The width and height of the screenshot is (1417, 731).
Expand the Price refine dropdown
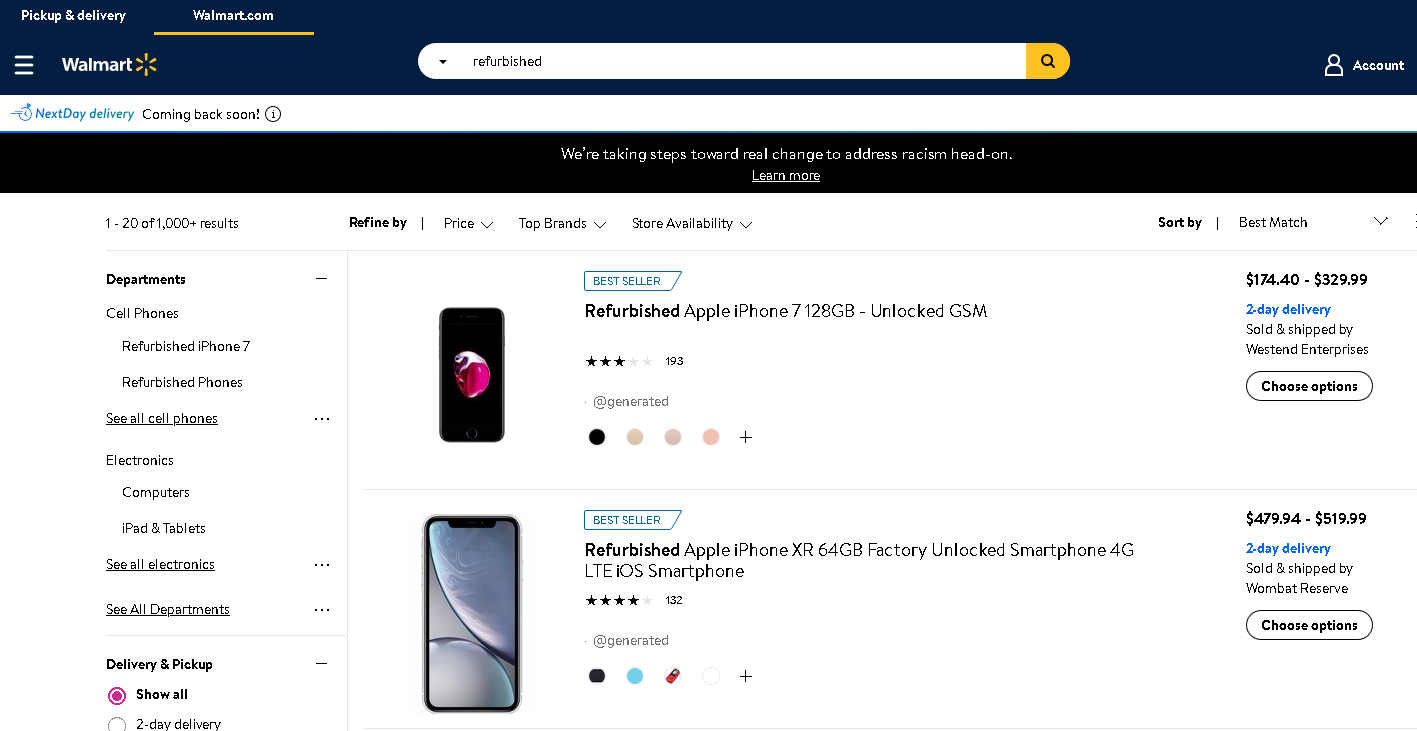[468, 223]
